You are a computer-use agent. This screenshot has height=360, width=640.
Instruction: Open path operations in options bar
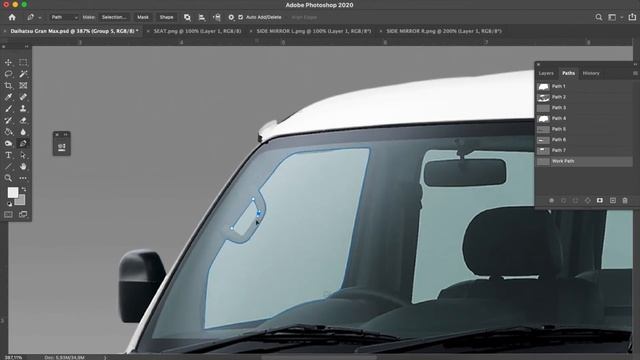[x=187, y=17]
